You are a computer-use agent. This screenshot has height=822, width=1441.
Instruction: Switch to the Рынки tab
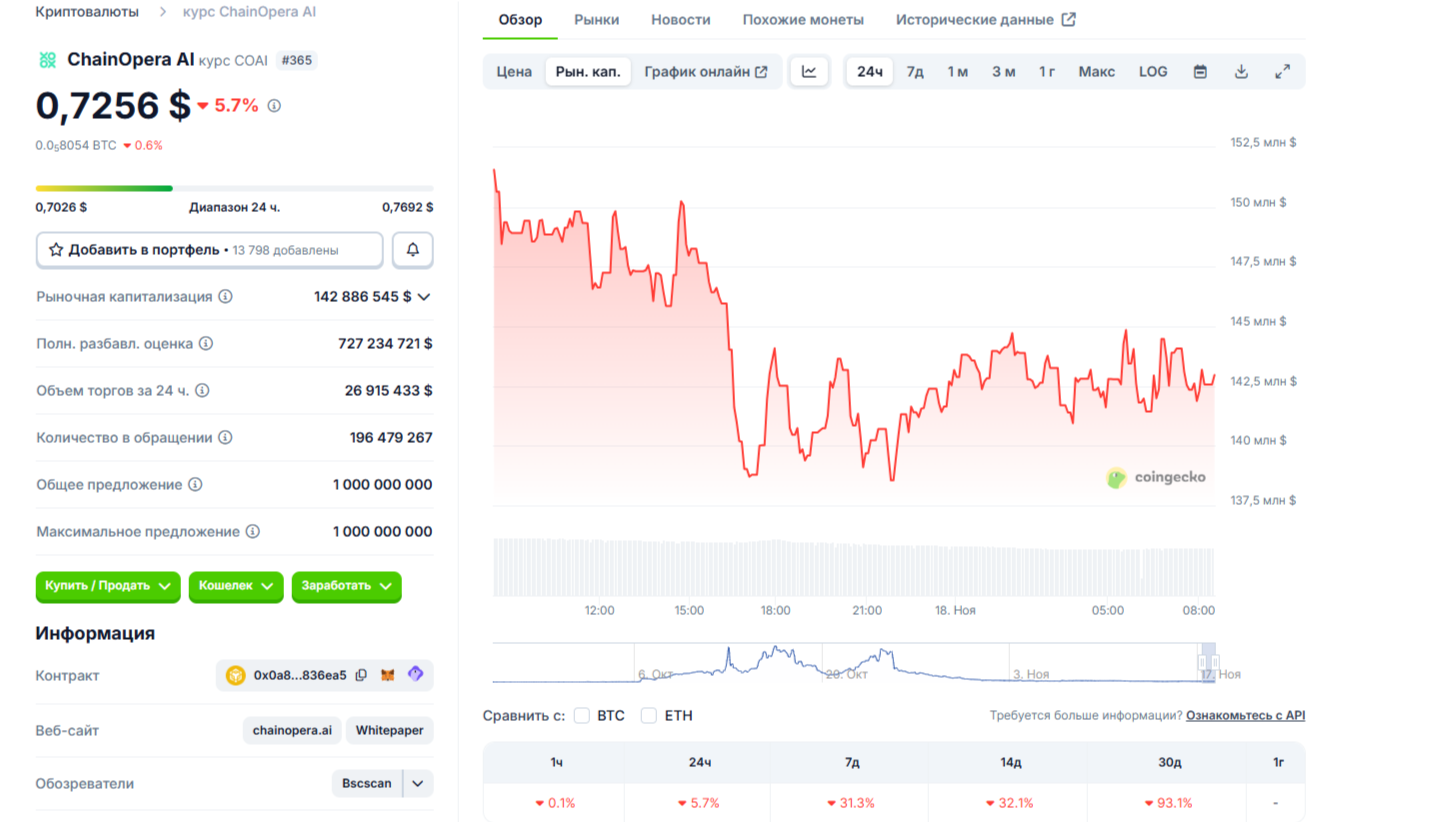tap(596, 20)
